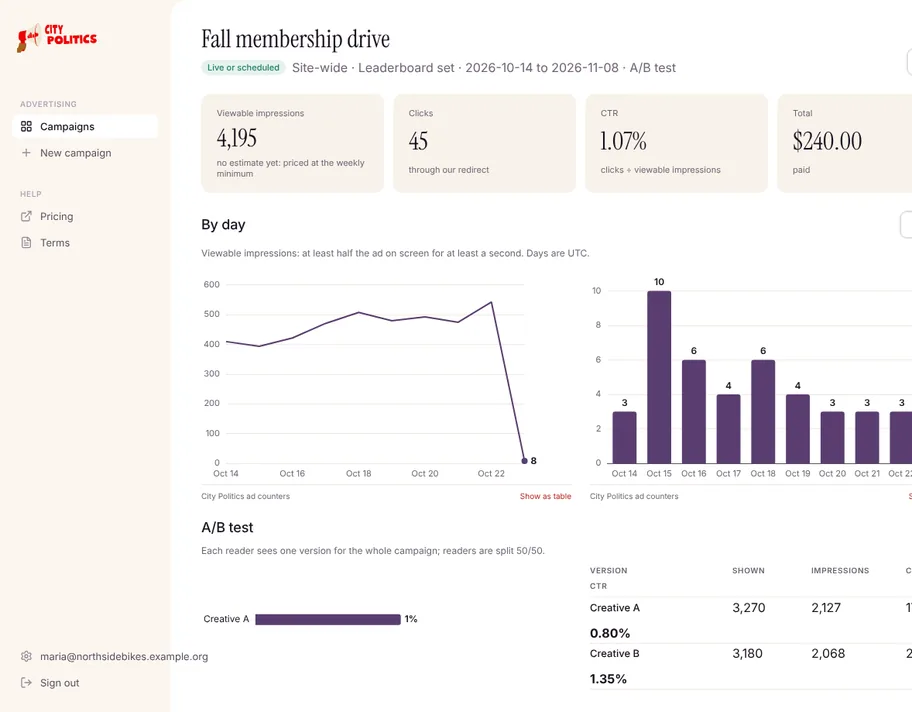Click the campaign date range text
This screenshot has width=912, height=712.
click(x=542, y=68)
